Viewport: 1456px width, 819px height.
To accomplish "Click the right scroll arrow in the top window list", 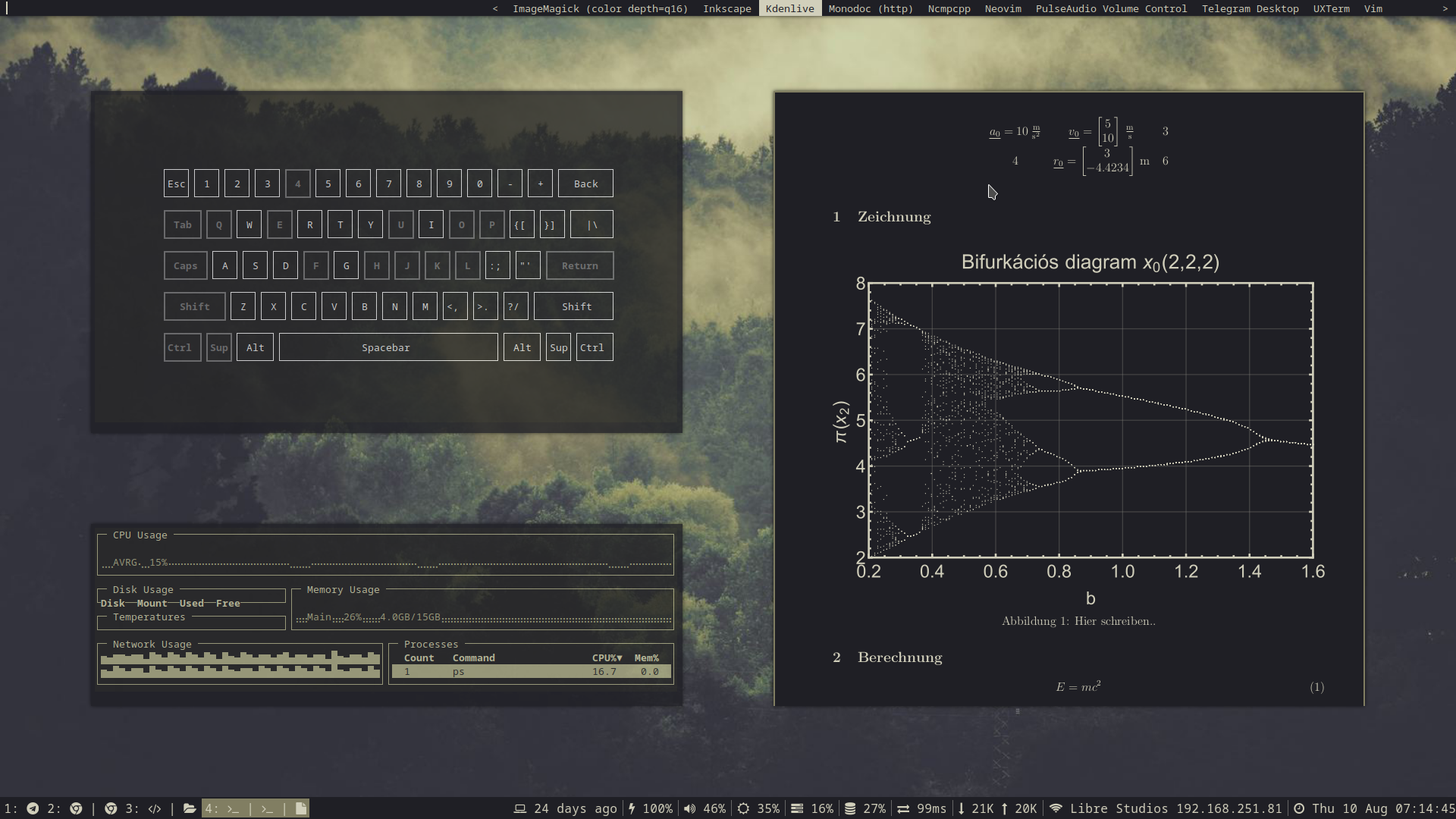I will 1445,8.
